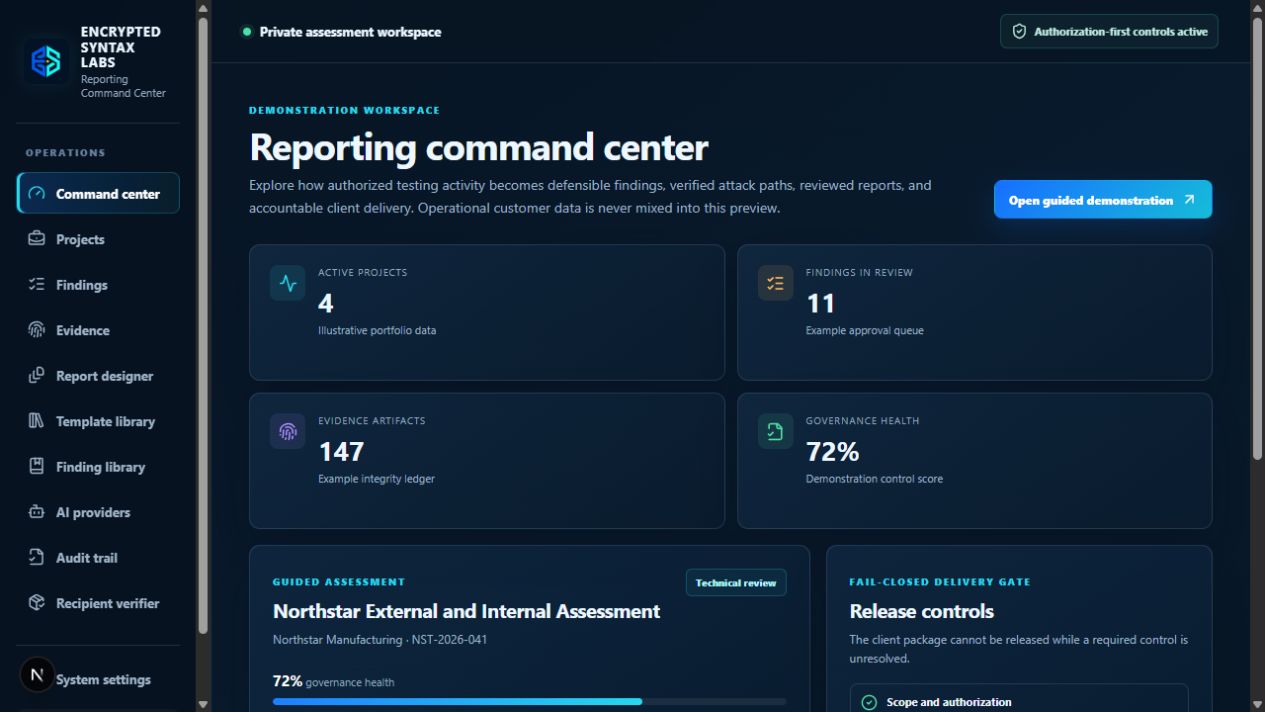This screenshot has width=1265, height=712.
Task: Click the Command center gauge icon
Action: tap(37, 194)
